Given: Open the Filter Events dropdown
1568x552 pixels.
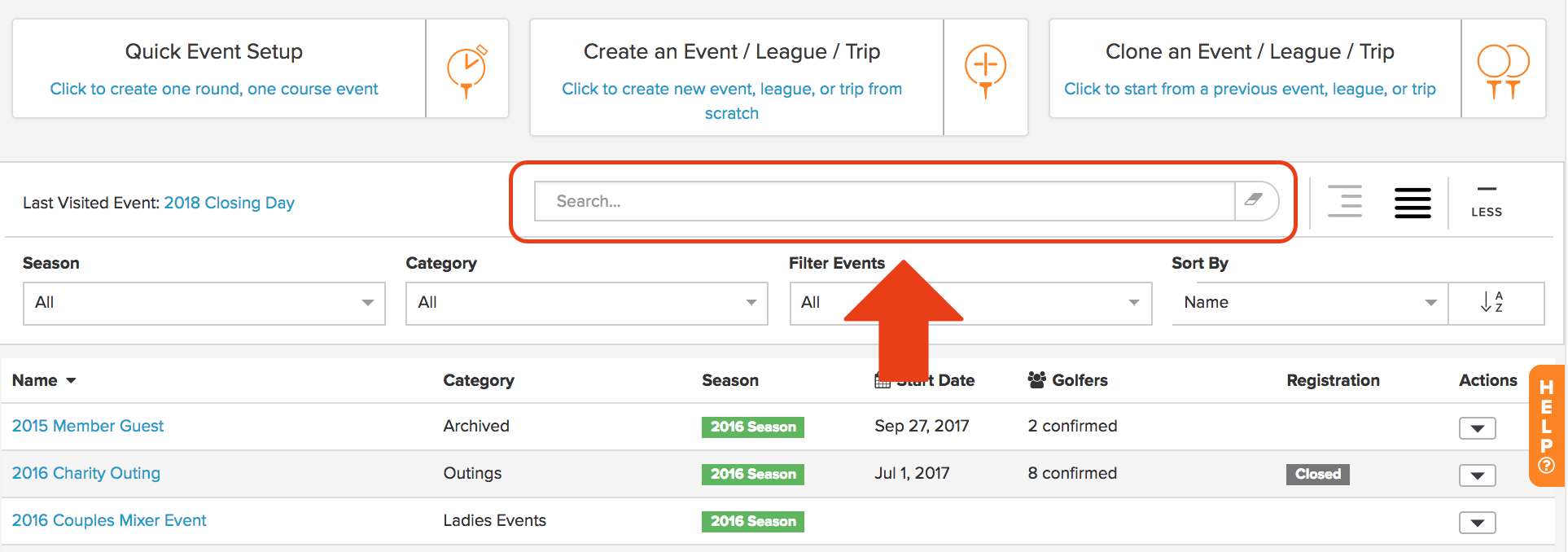Looking at the screenshot, I should coord(970,303).
